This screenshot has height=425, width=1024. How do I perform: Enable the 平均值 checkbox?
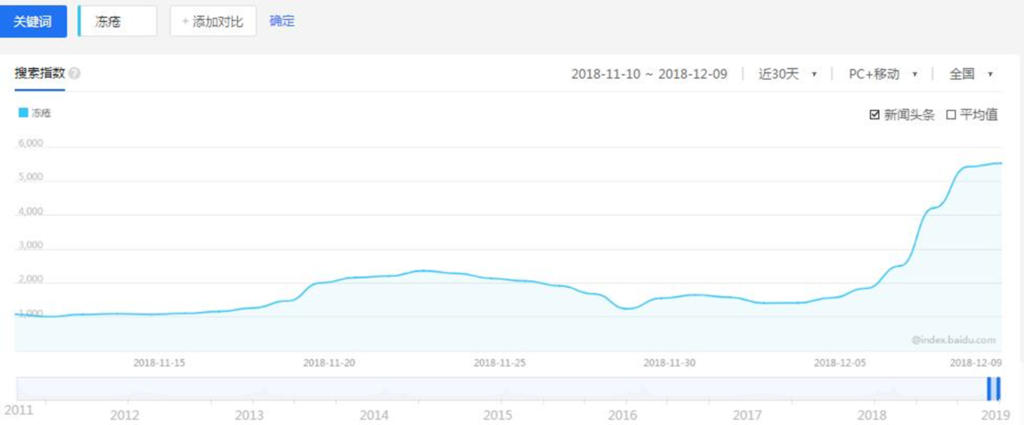951,115
